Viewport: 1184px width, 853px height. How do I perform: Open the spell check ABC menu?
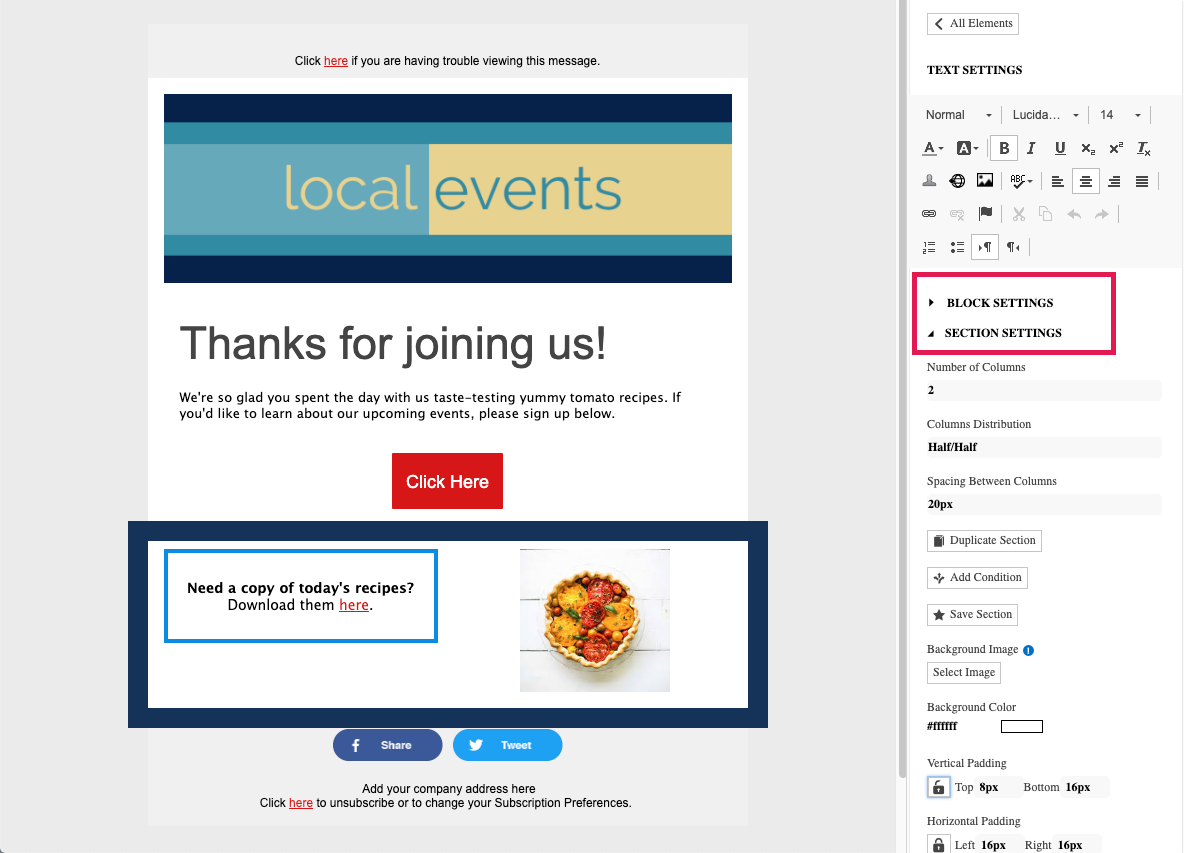coord(1021,181)
